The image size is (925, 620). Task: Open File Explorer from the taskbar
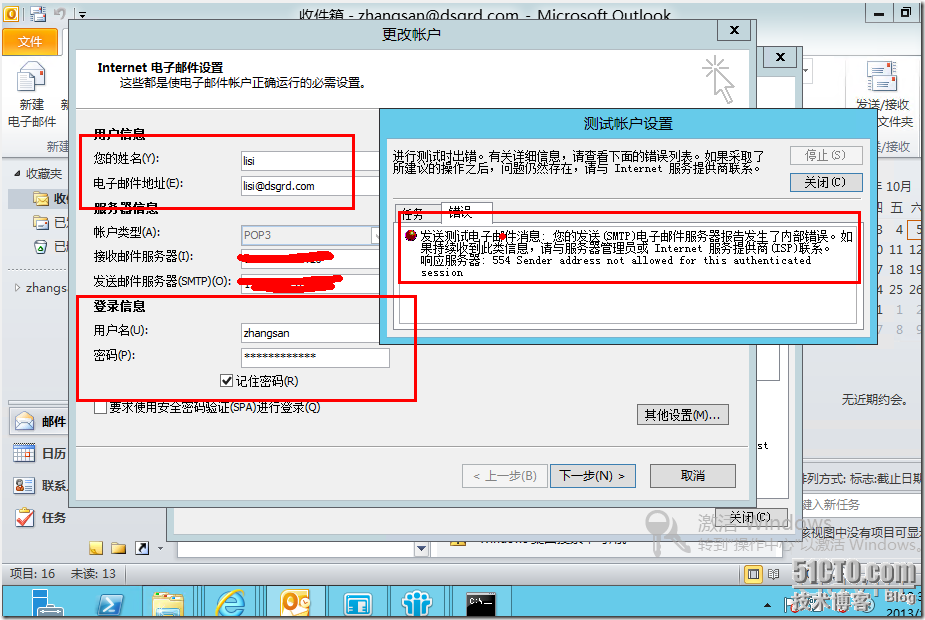click(x=168, y=605)
